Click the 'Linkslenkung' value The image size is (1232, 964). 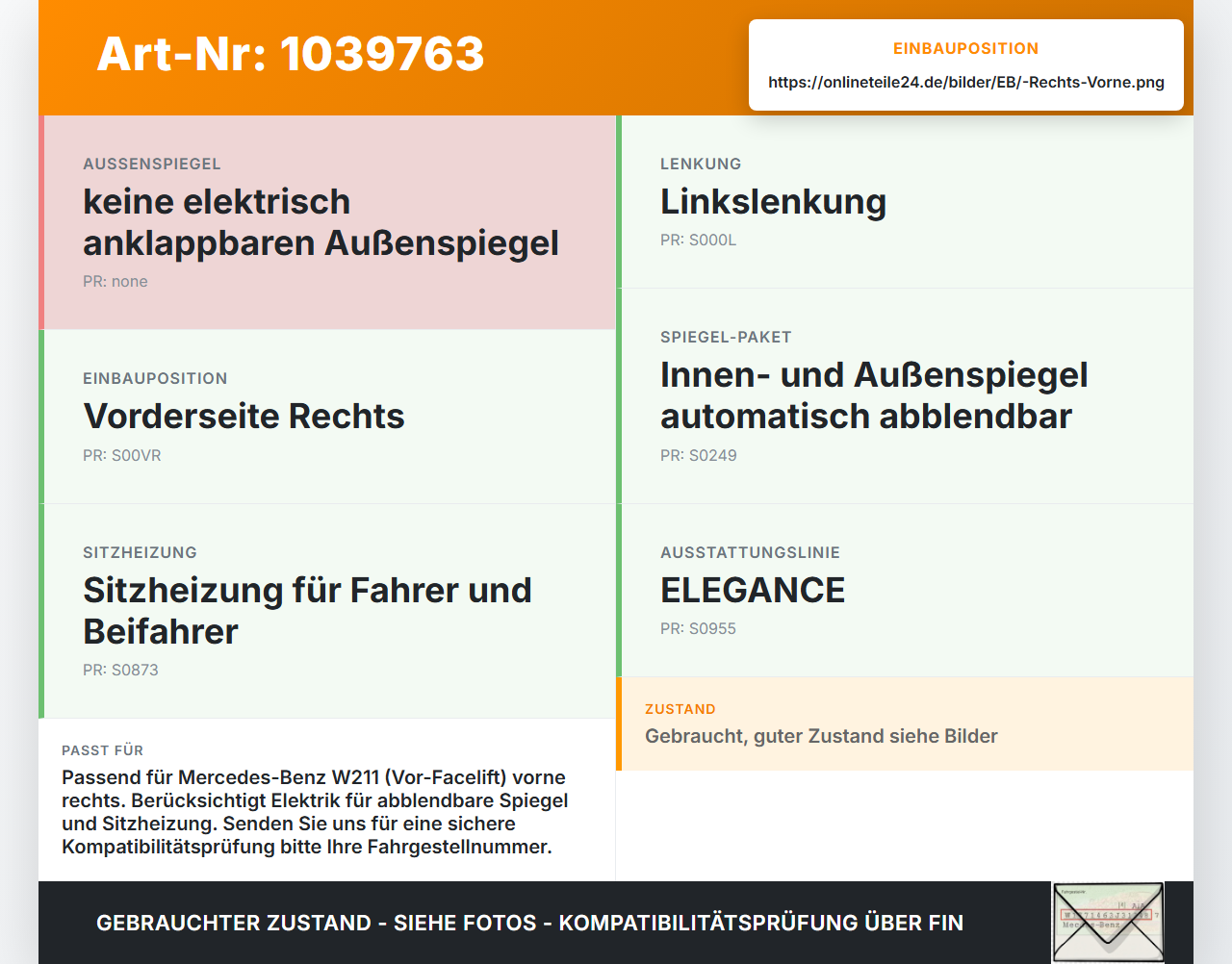pos(773,202)
